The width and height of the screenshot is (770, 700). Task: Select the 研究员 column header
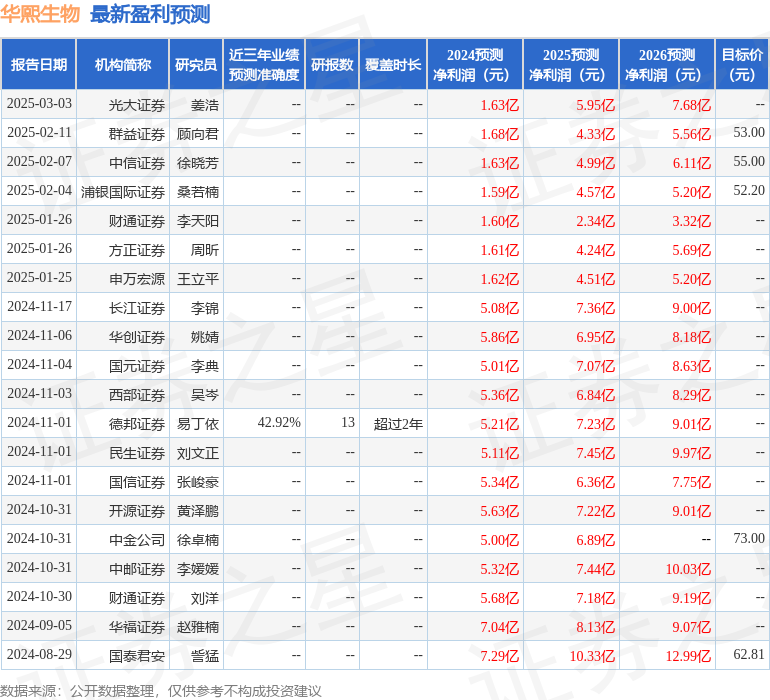point(196,64)
